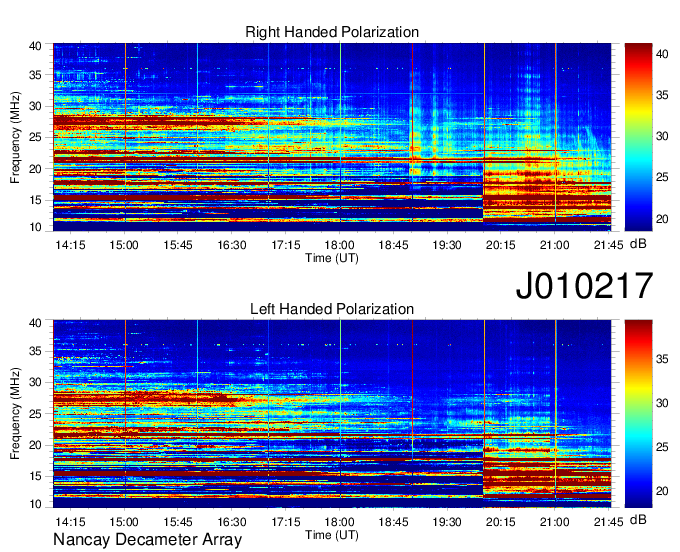Click the upper plot's '14:15' time tick
Screen dimensions: 680x552
[x=70, y=245]
